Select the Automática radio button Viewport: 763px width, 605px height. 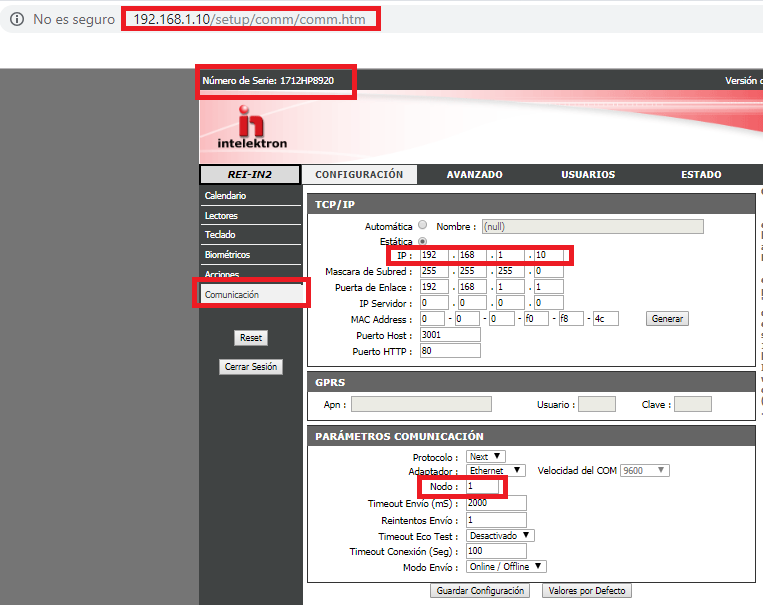click(x=422, y=226)
